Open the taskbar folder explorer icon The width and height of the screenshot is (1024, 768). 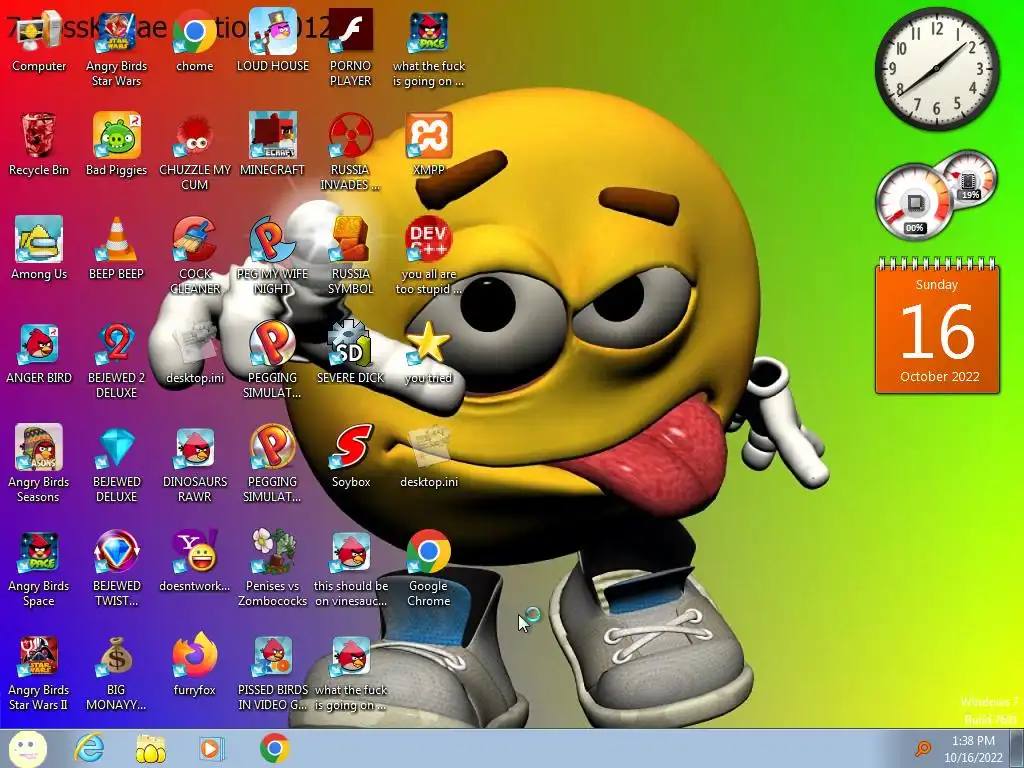151,749
